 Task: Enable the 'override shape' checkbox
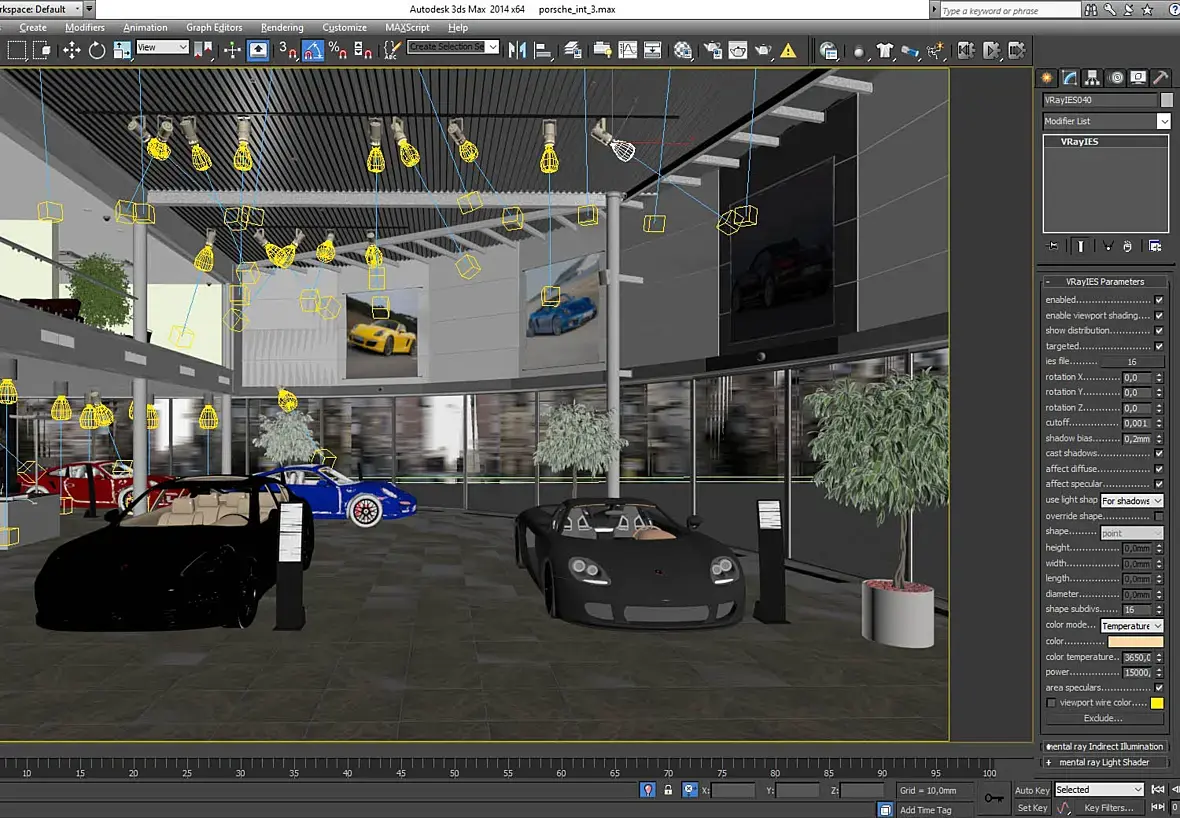[1159, 516]
